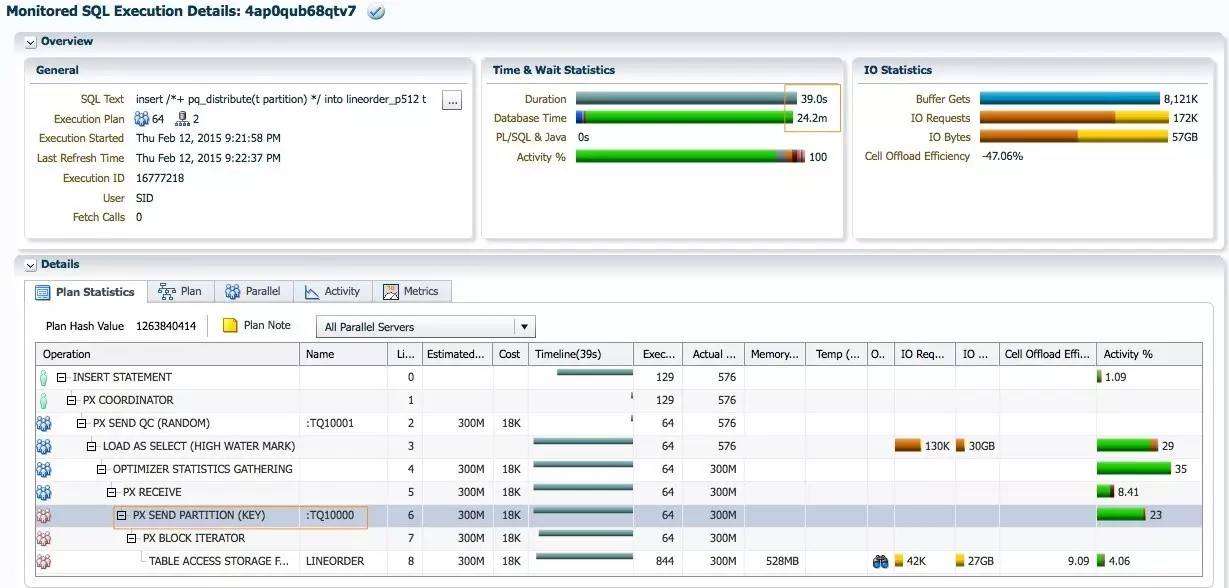Screen dimensions: 1229x588
Task: Collapse the PX BLOCK ITERATOR node
Action: point(132,538)
